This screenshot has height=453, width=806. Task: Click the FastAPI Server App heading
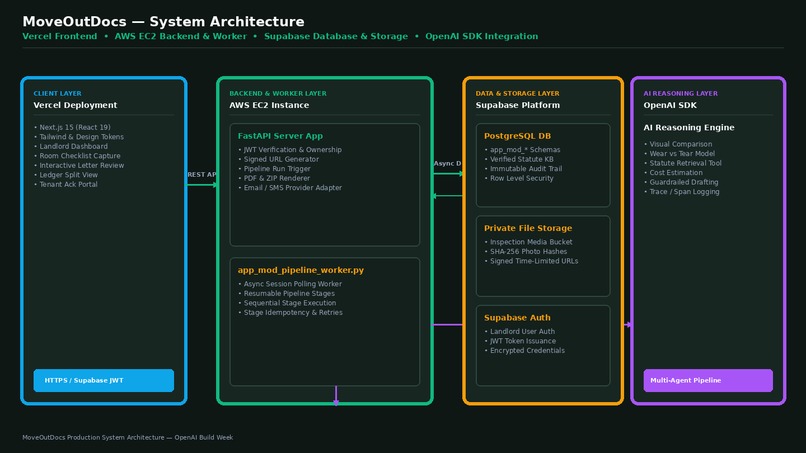coord(280,136)
